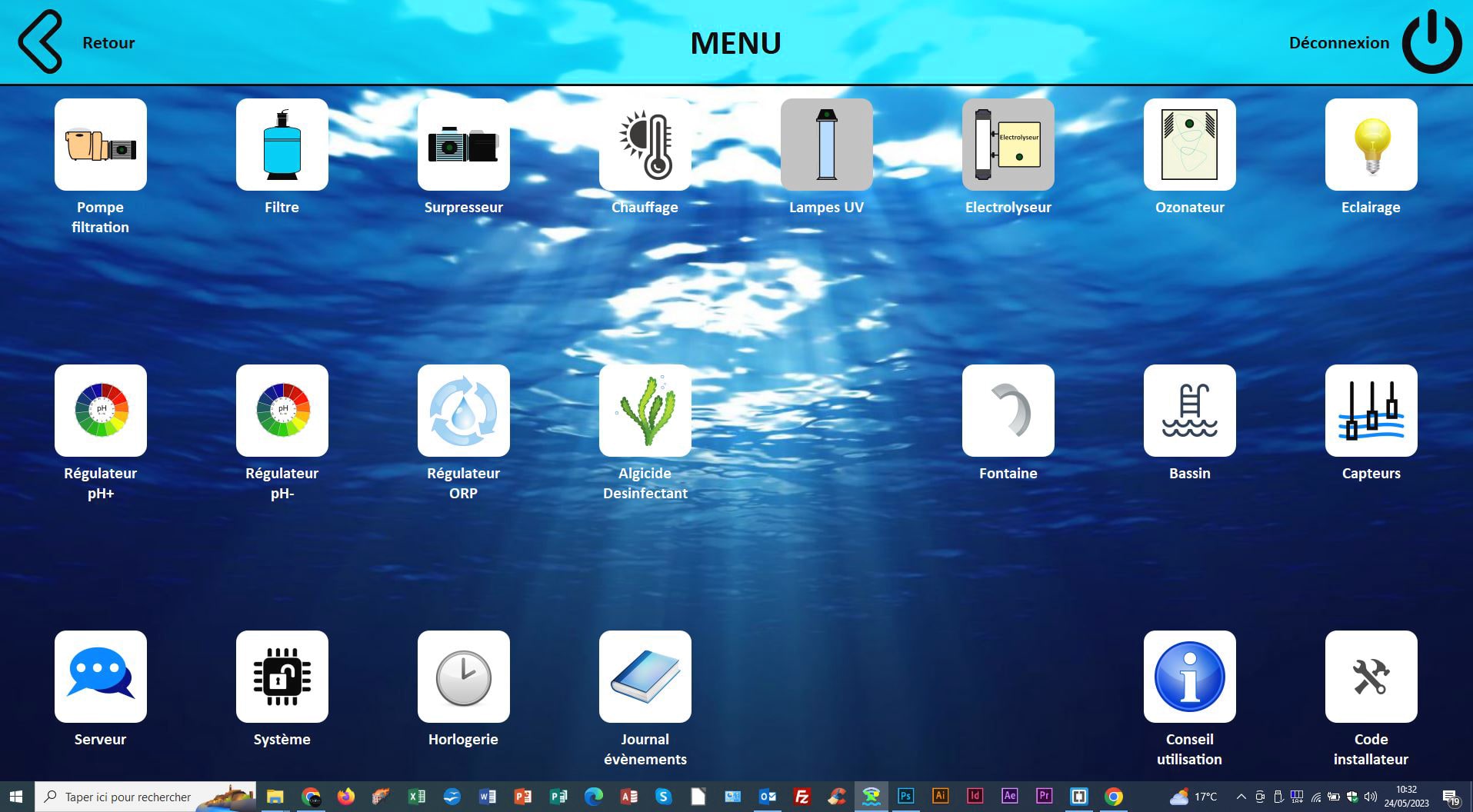Screen dimensions: 1473x812
Task: Open the Bassin pool ladder icon
Action: [1189, 411]
